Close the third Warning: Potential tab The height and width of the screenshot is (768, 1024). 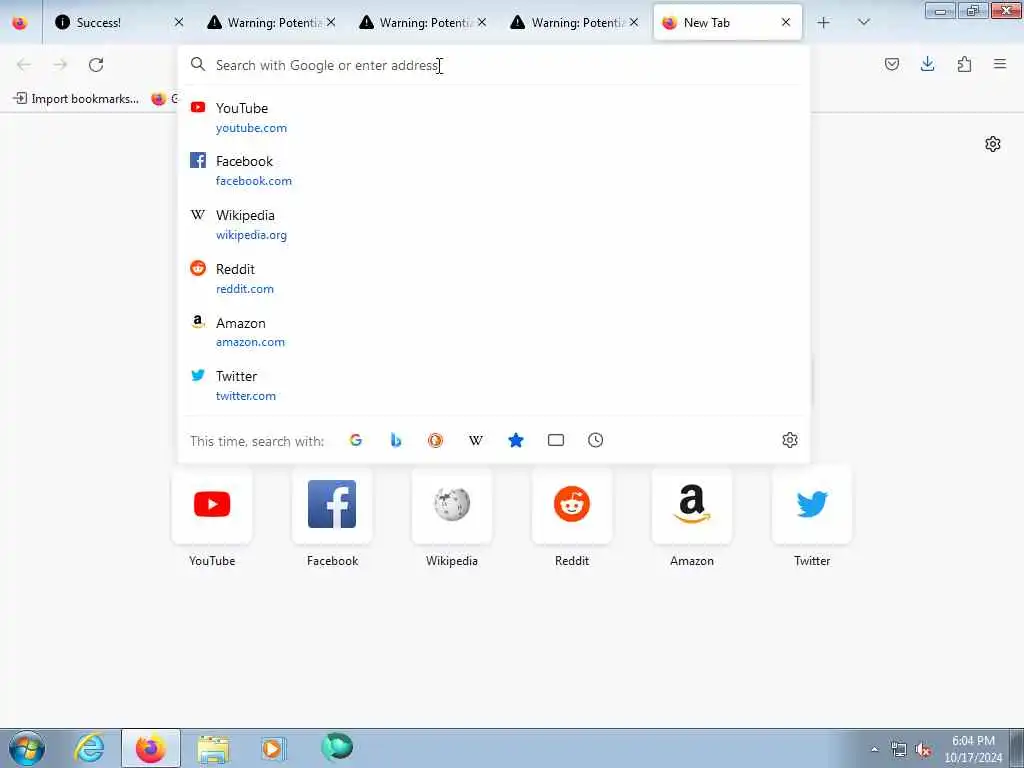(x=633, y=22)
